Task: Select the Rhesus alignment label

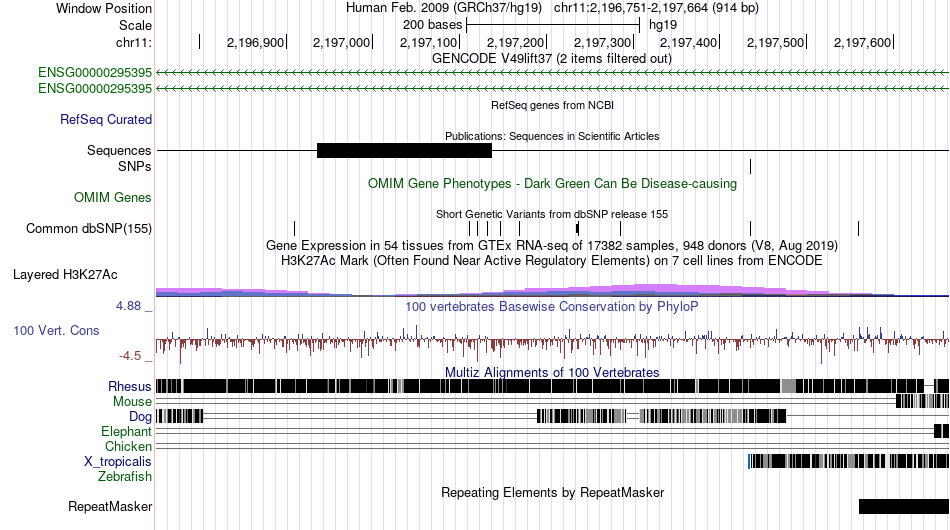Action: (x=130, y=386)
